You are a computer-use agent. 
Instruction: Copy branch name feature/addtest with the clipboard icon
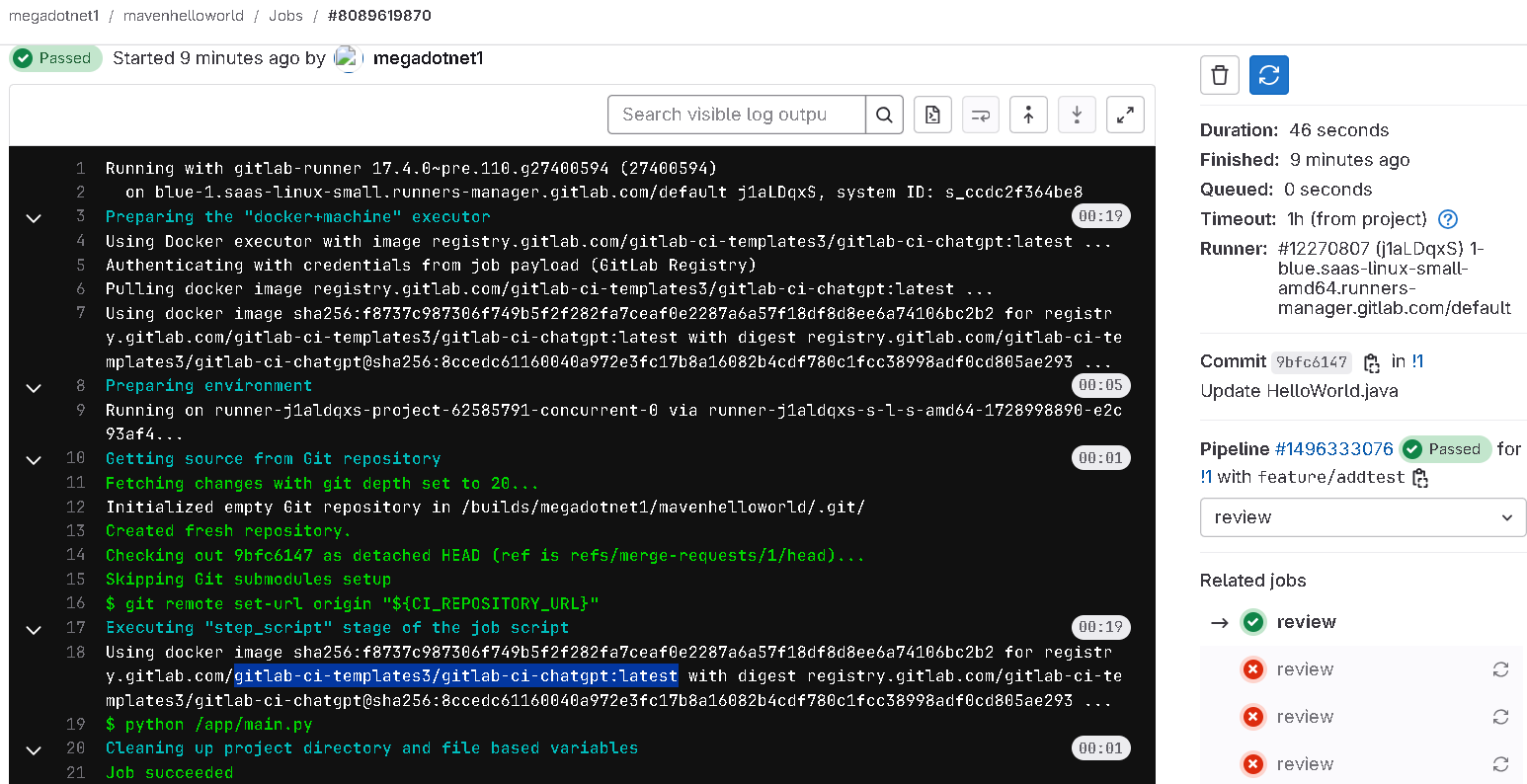click(x=1420, y=479)
